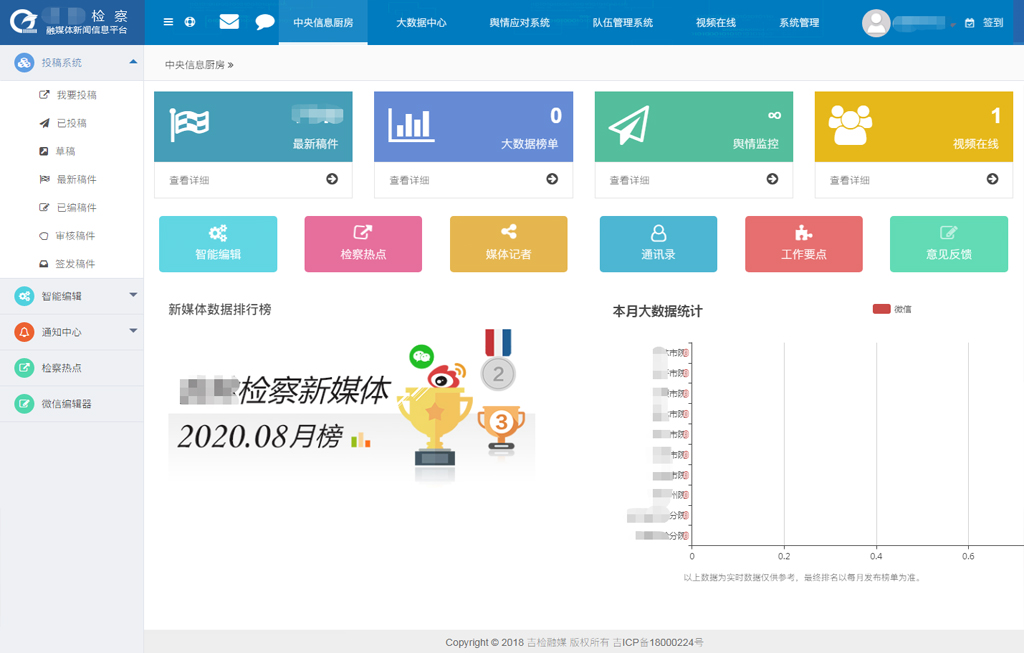Click the 签到 check-in button
1024x653 pixels.
click(x=985, y=22)
